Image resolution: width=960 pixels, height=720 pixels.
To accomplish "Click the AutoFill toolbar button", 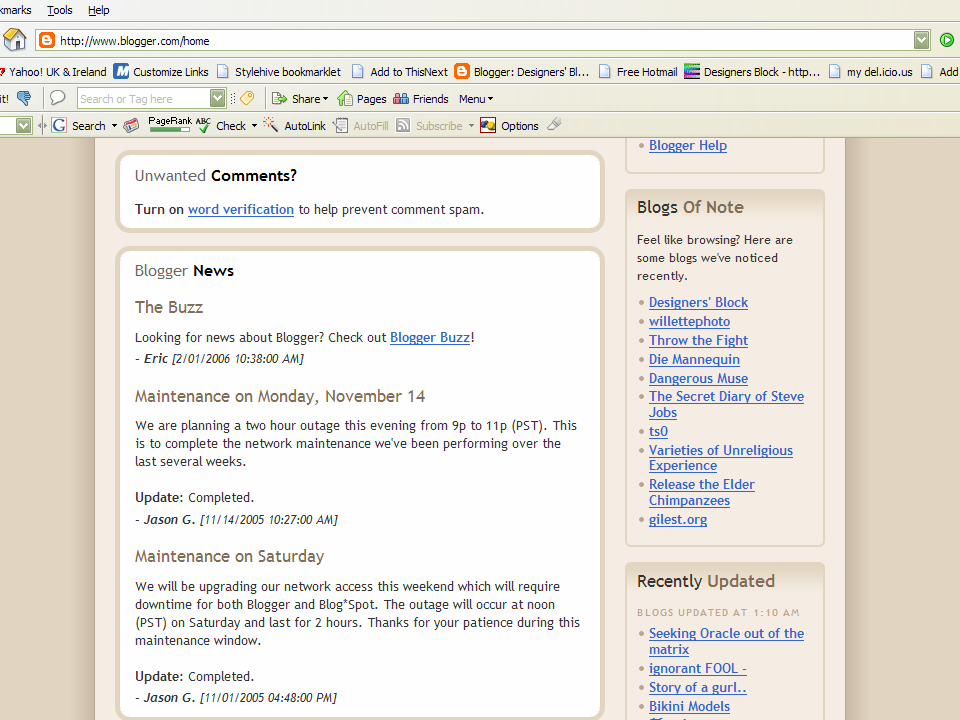I will 361,126.
